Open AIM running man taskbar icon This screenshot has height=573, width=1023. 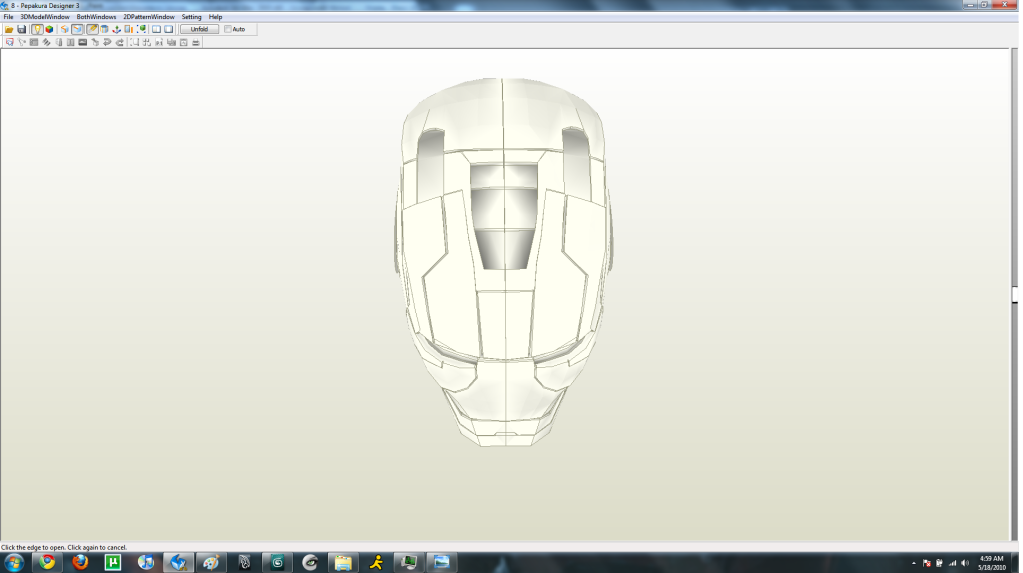coord(376,562)
